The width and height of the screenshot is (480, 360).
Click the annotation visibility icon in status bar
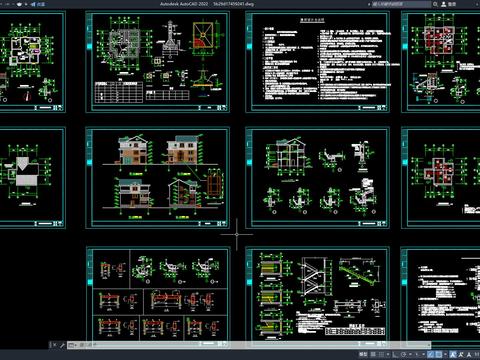coord(453,354)
